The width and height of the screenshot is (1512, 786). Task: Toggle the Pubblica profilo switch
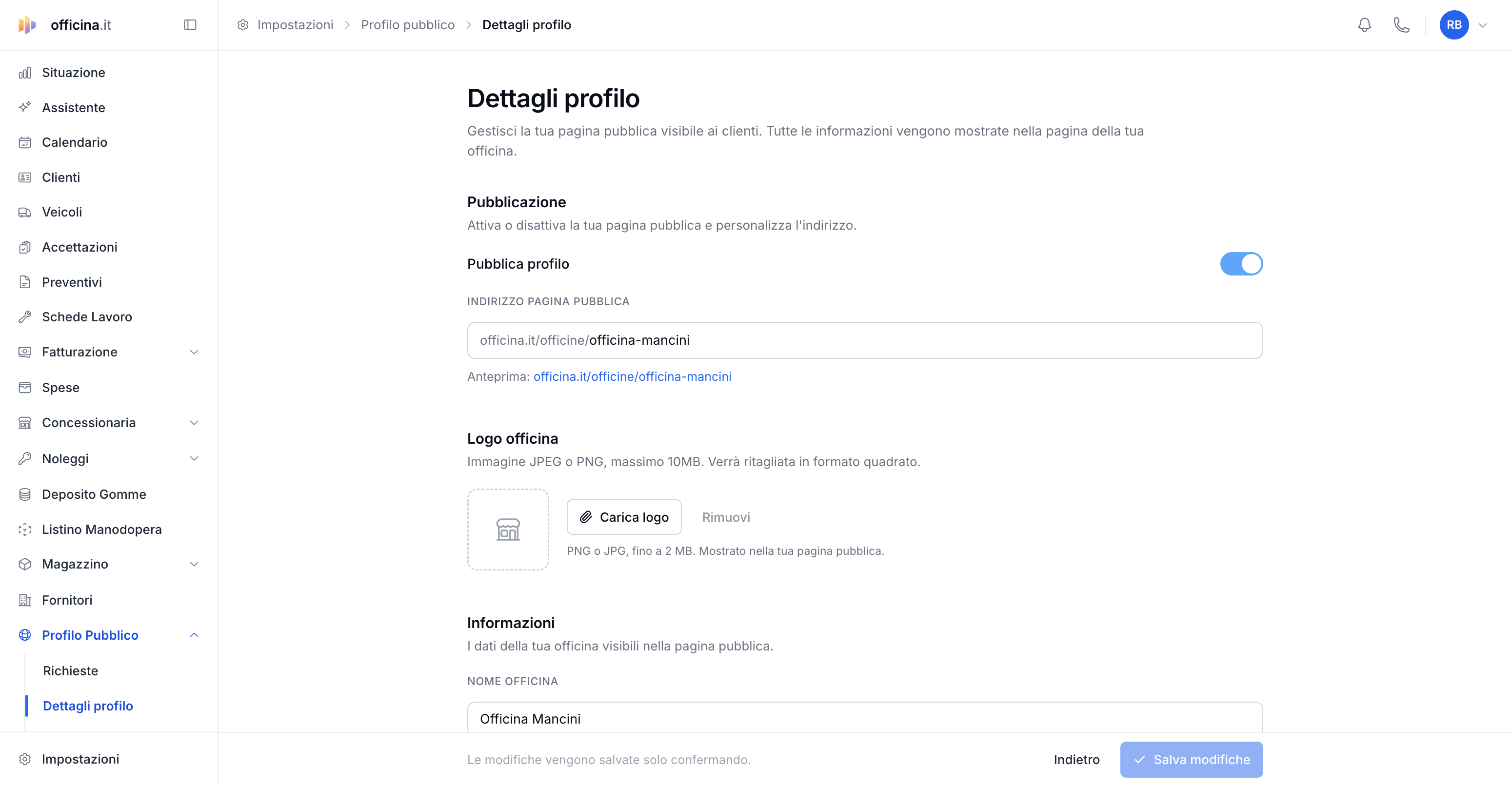click(1241, 264)
